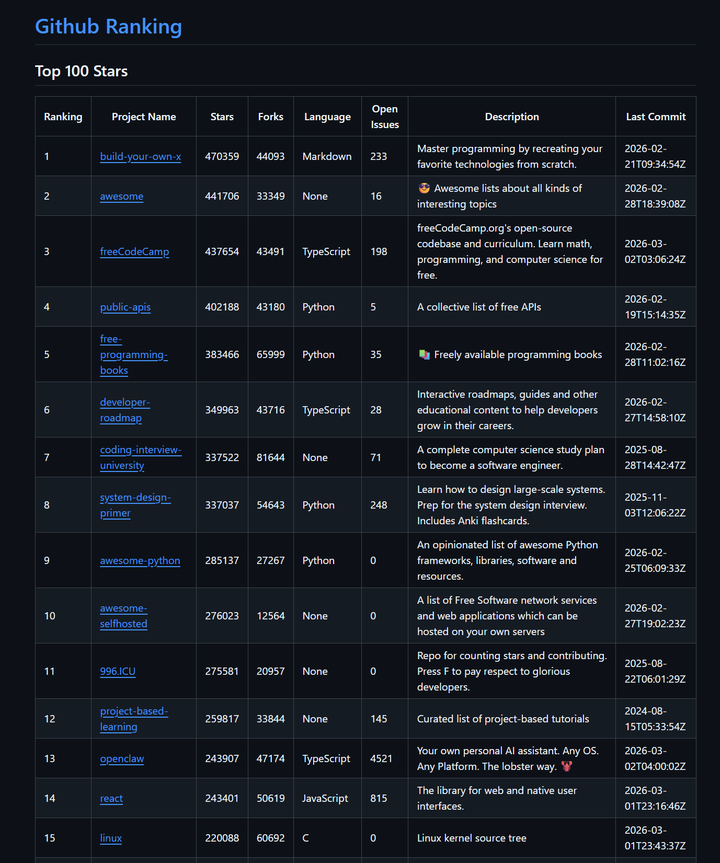Open the awesome-selfhosted project link
Image resolution: width=720 pixels, height=863 pixels.
124,616
